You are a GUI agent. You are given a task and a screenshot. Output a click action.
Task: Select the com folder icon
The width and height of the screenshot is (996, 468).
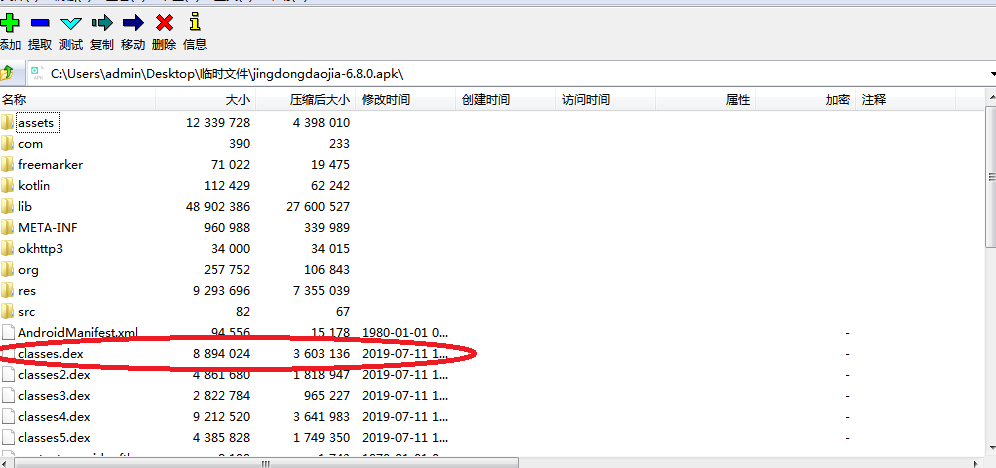click(8, 143)
